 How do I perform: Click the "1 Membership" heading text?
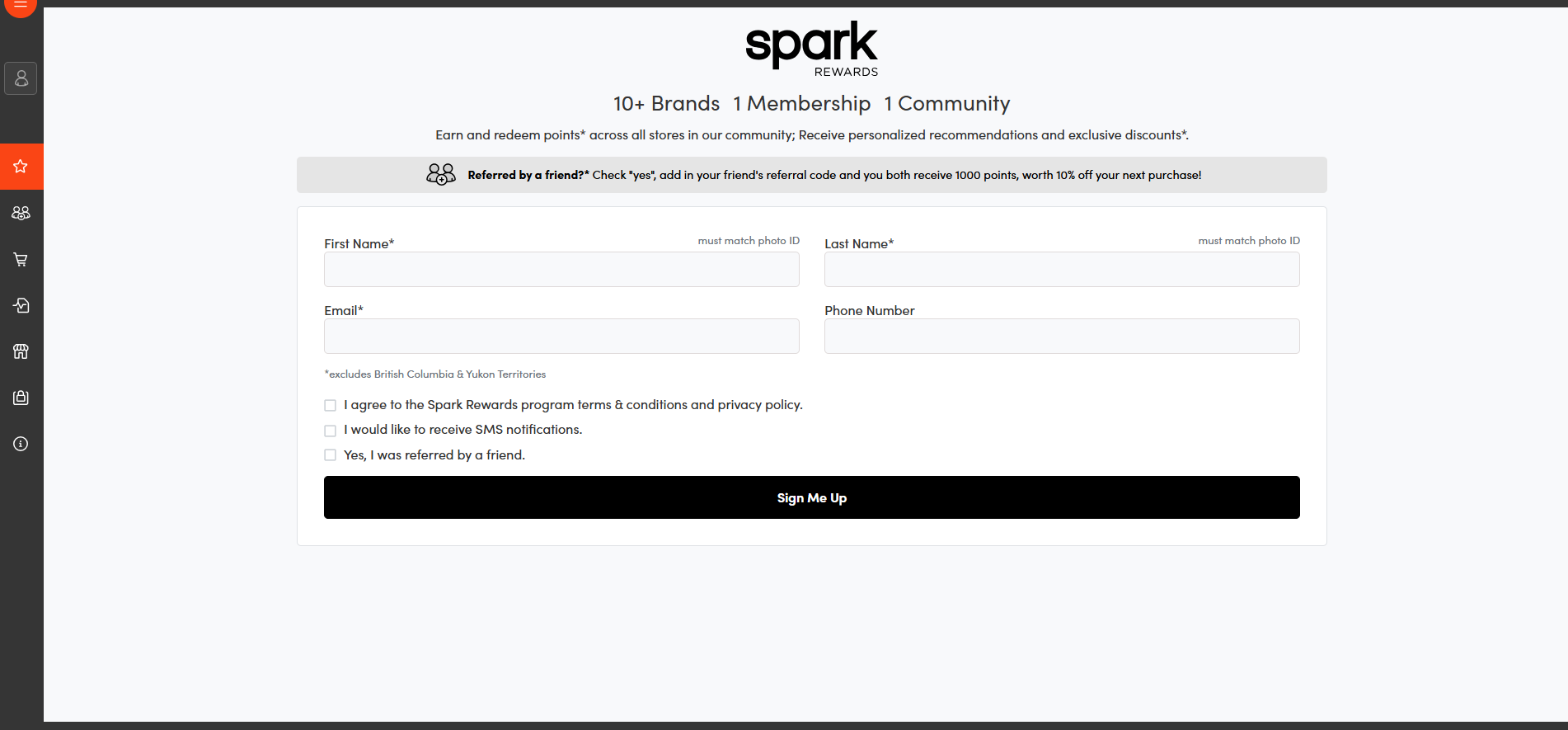(x=802, y=104)
